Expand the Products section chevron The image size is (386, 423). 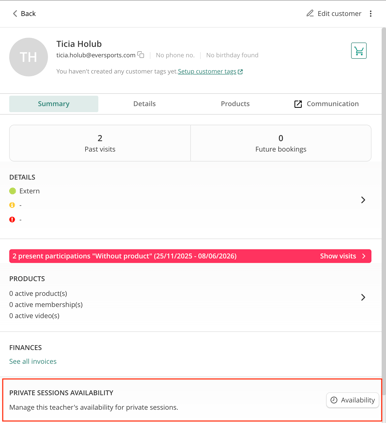click(363, 297)
